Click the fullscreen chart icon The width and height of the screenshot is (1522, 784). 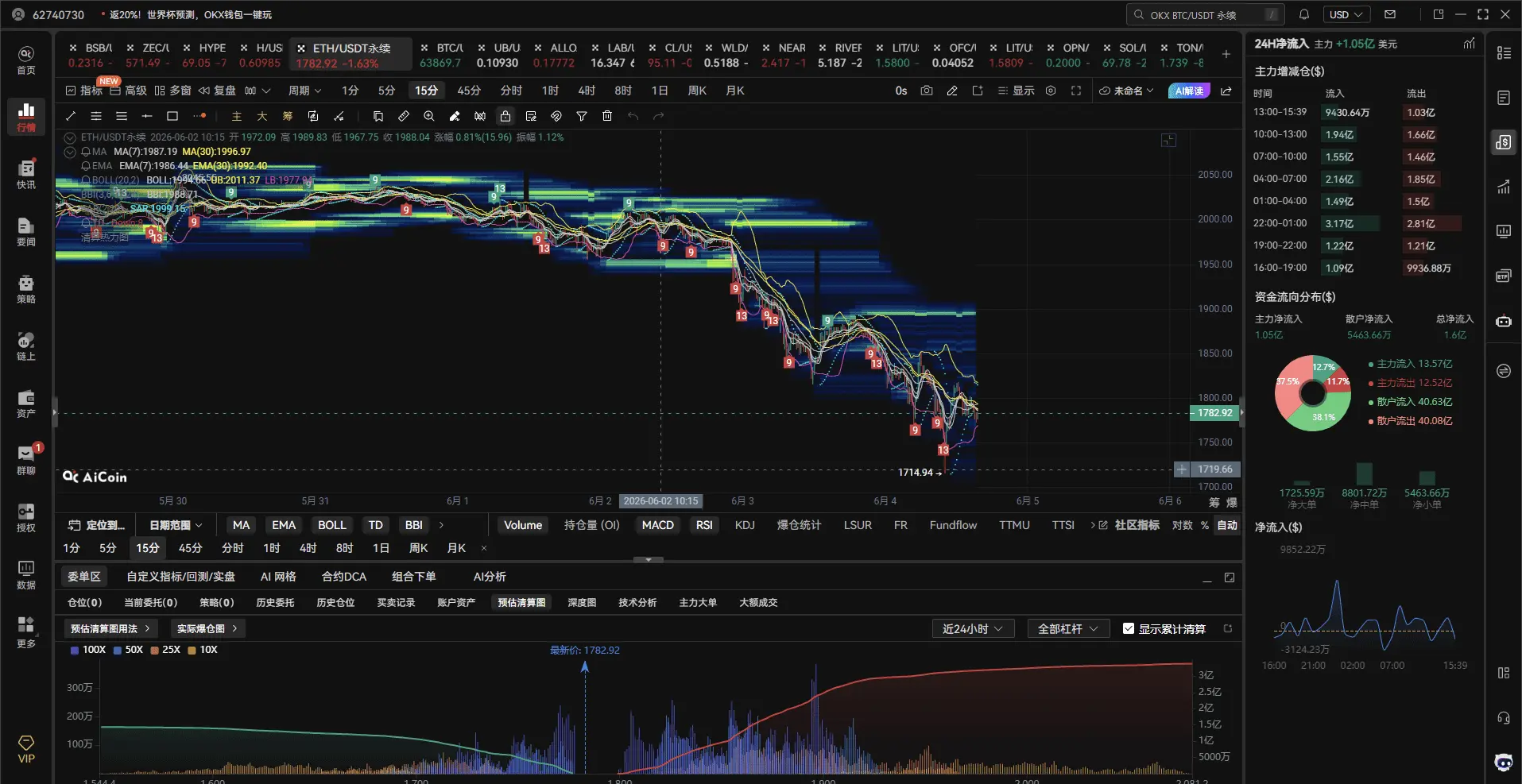coord(1076,91)
